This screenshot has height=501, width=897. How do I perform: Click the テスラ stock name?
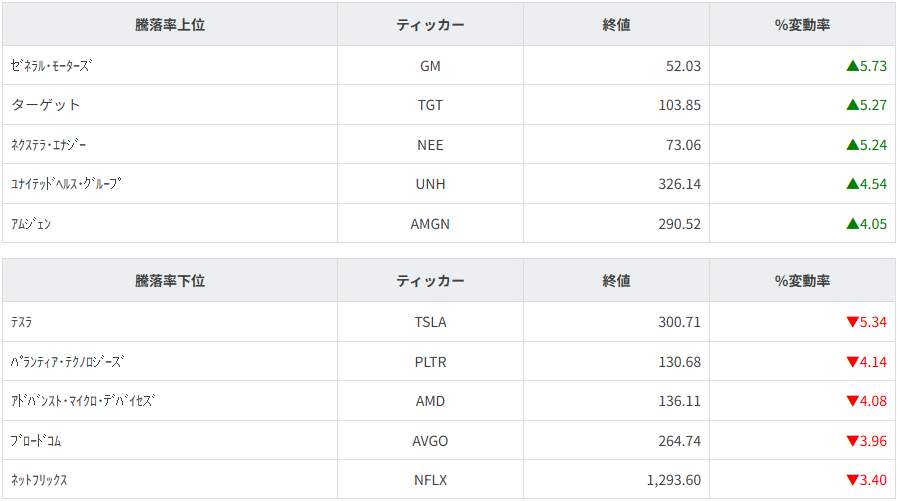22,322
